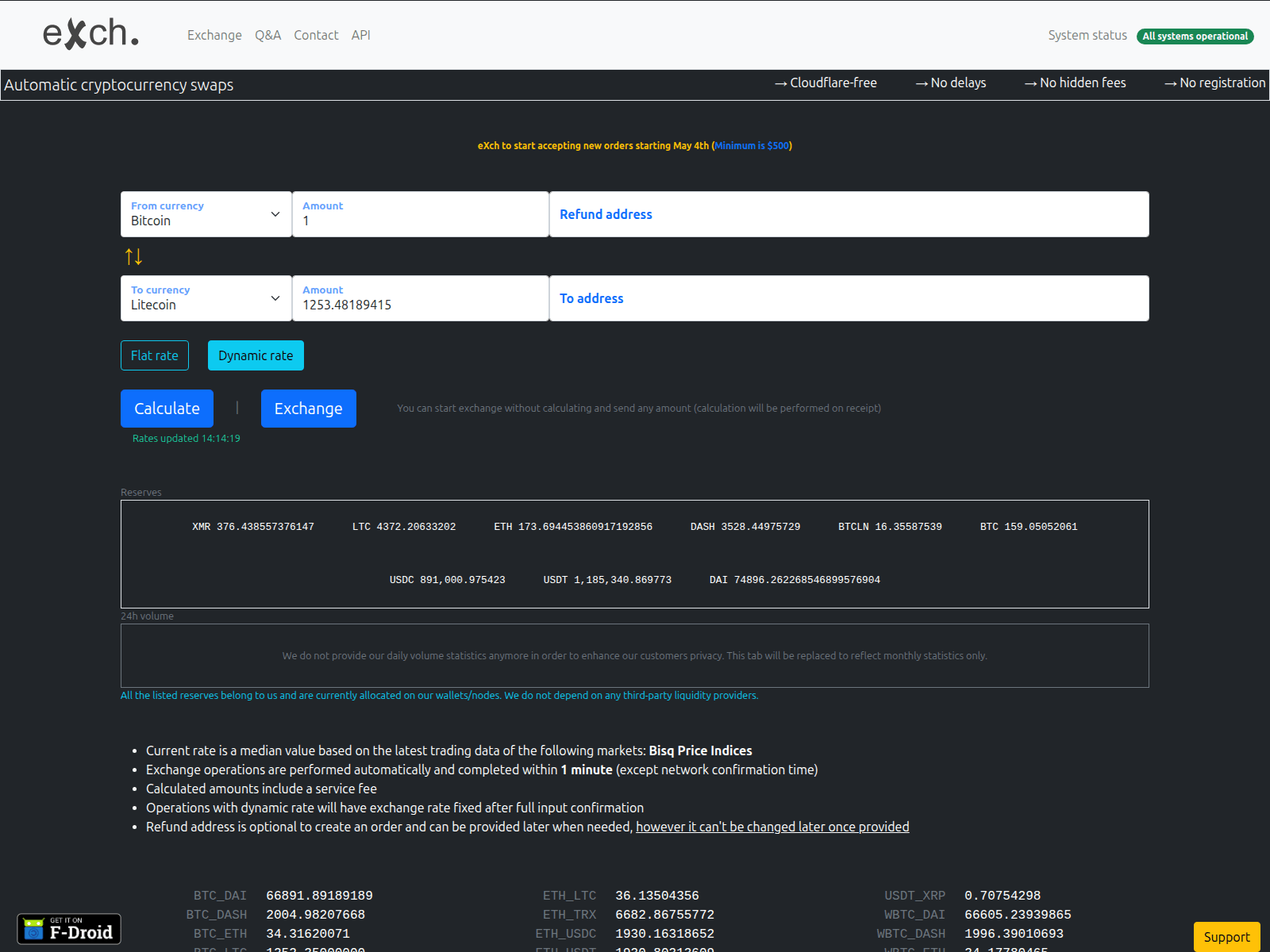Image resolution: width=1270 pixels, height=952 pixels.
Task: Follow the can't be changed later link
Action: (x=772, y=827)
